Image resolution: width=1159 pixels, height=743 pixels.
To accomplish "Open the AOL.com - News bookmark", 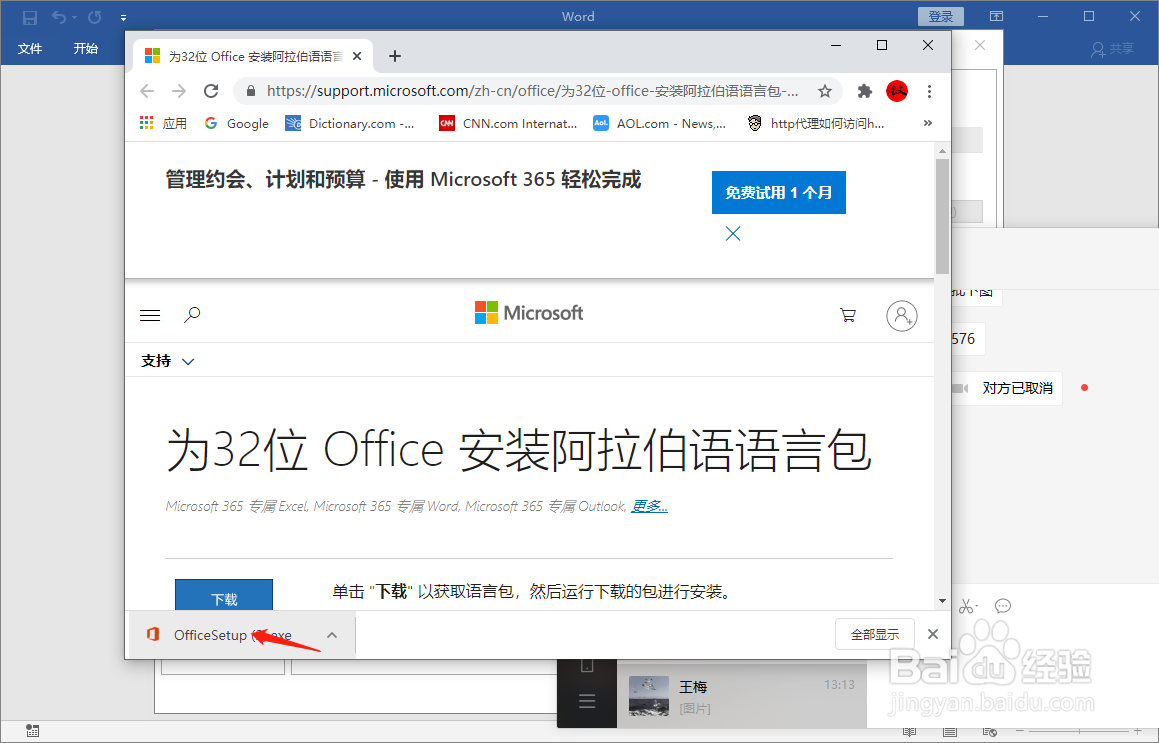I will point(660,123).
